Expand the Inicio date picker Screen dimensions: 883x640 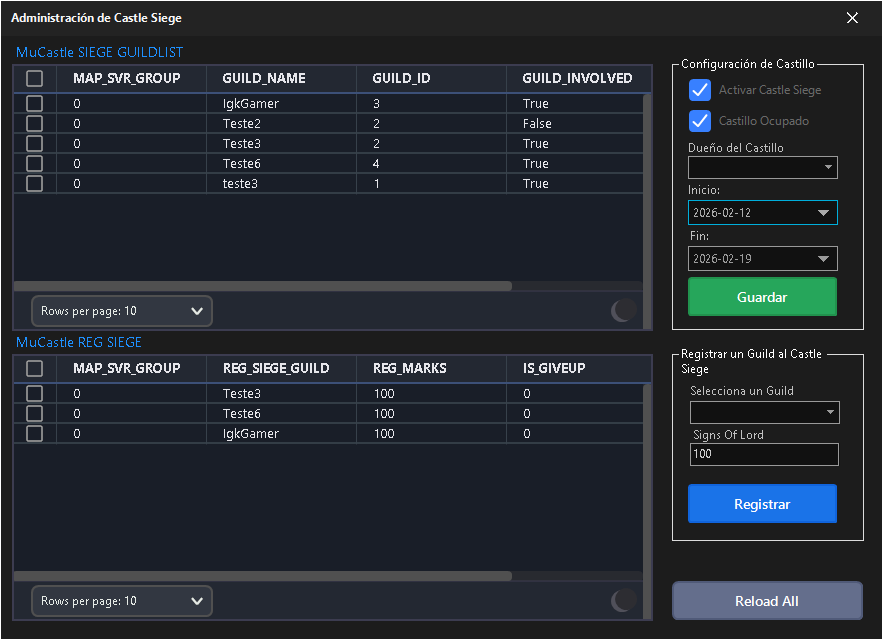tap(823, 213)
